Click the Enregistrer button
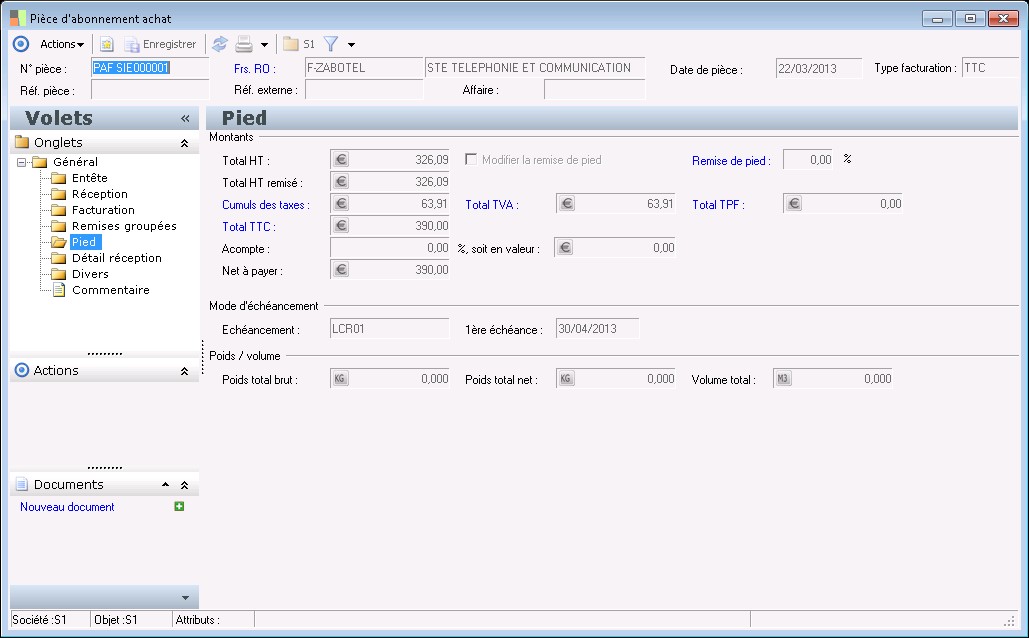This screenshot has height=638, width=1029. (x=160, y=44)
